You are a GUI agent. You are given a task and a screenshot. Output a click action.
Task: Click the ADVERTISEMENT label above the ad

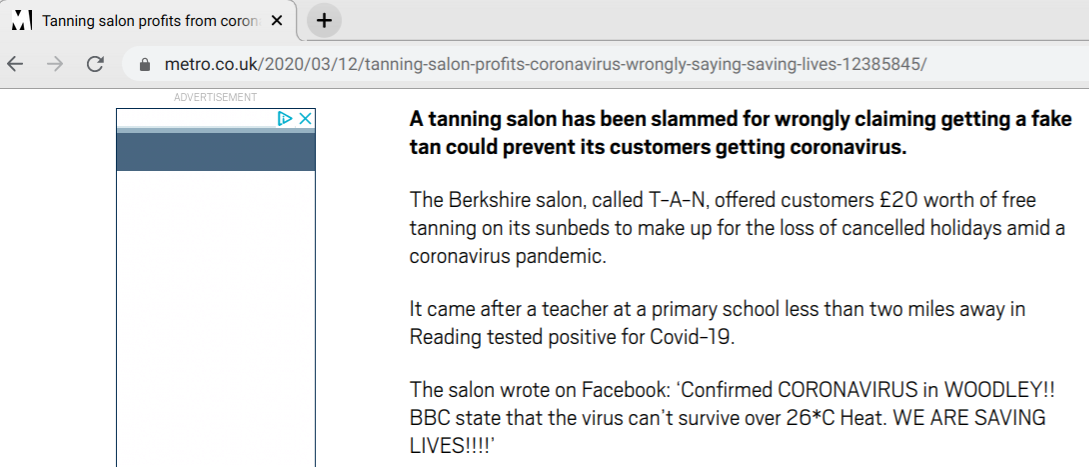point(215,97)
